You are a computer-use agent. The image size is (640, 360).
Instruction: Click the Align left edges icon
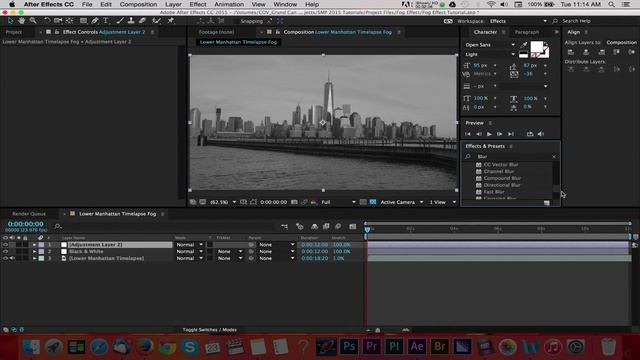571,52
